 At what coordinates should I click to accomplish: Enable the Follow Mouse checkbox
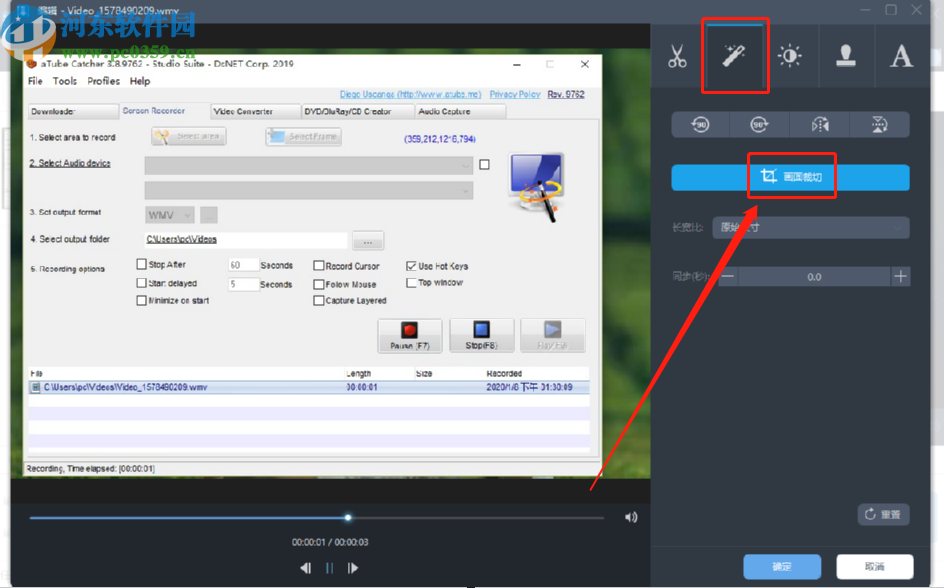[x=319, y=284]
